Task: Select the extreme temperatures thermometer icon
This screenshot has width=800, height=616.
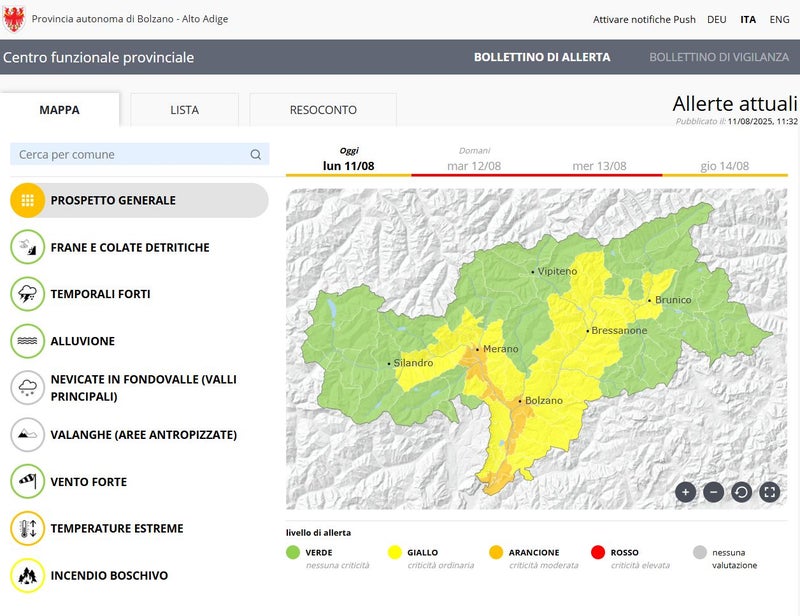Action: [28, 528]
